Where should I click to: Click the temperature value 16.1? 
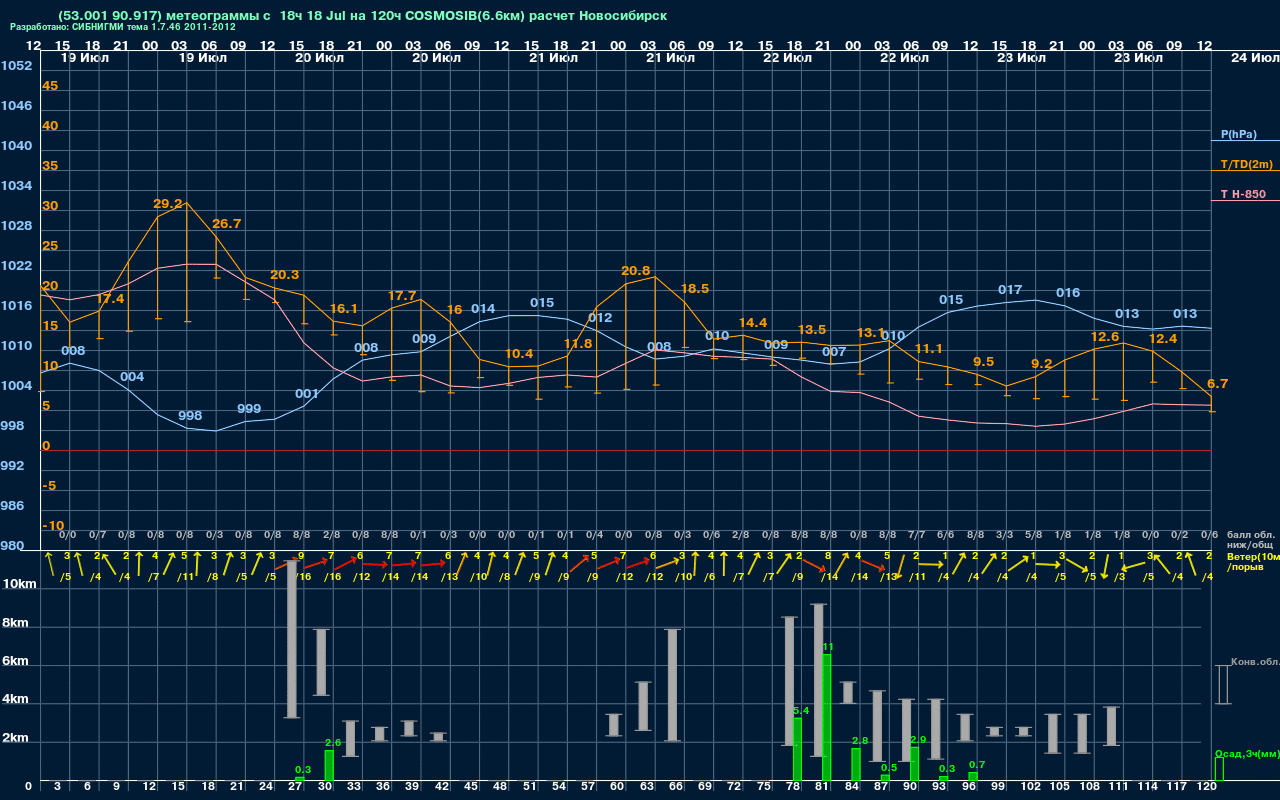pos(343,309)
